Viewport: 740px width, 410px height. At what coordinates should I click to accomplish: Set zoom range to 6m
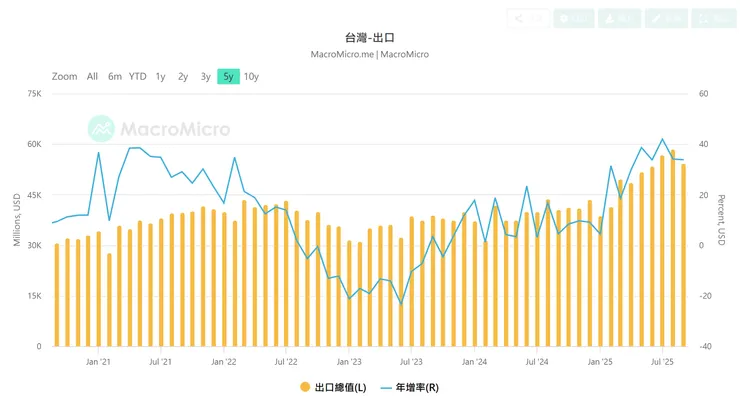click(115, 76)
